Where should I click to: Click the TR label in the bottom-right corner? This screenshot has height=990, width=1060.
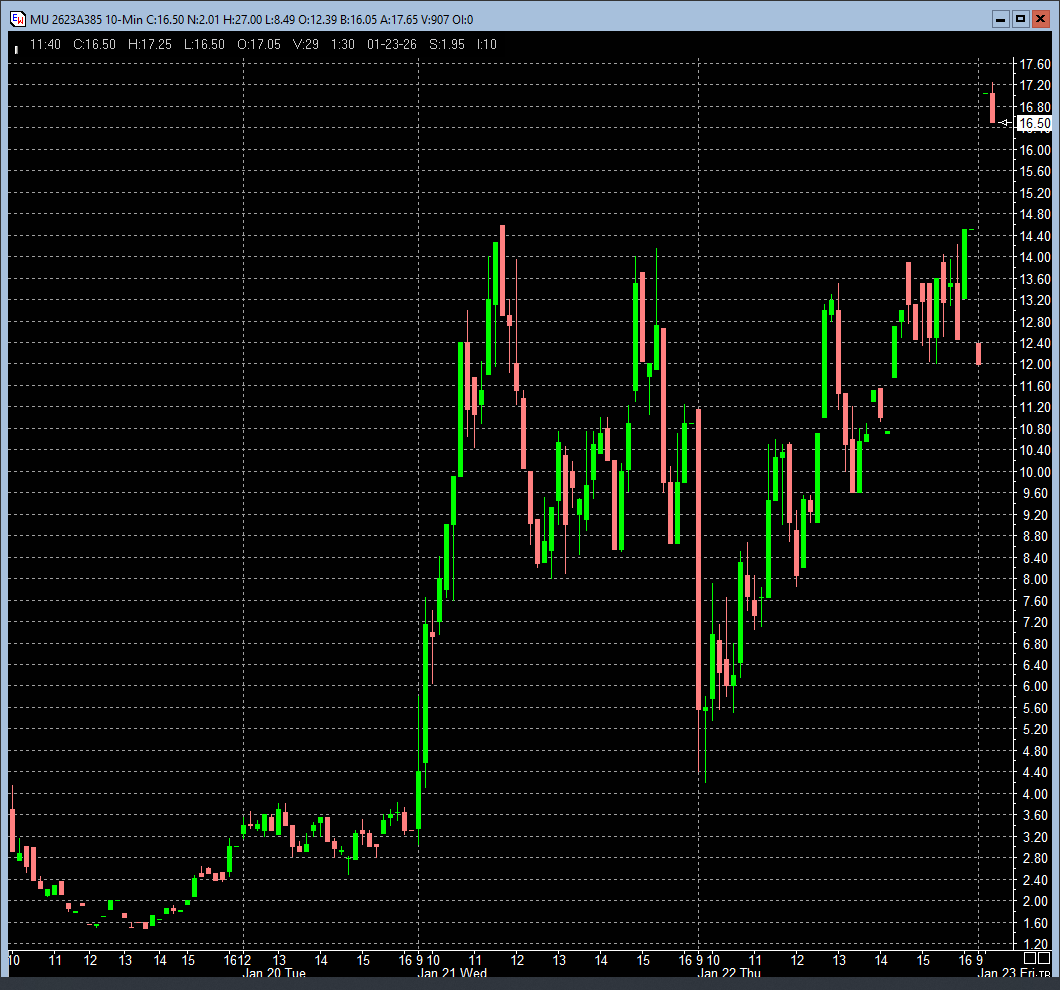[1044, 974]
